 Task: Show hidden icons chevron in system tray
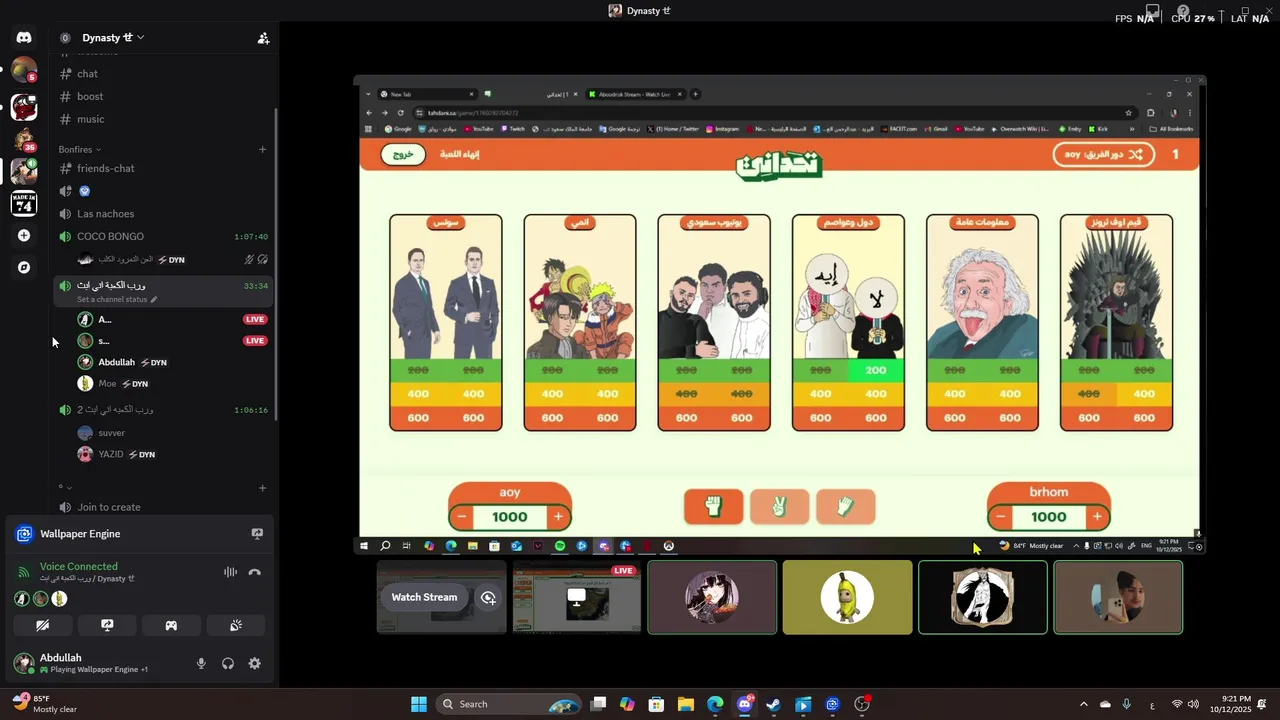1083,704
